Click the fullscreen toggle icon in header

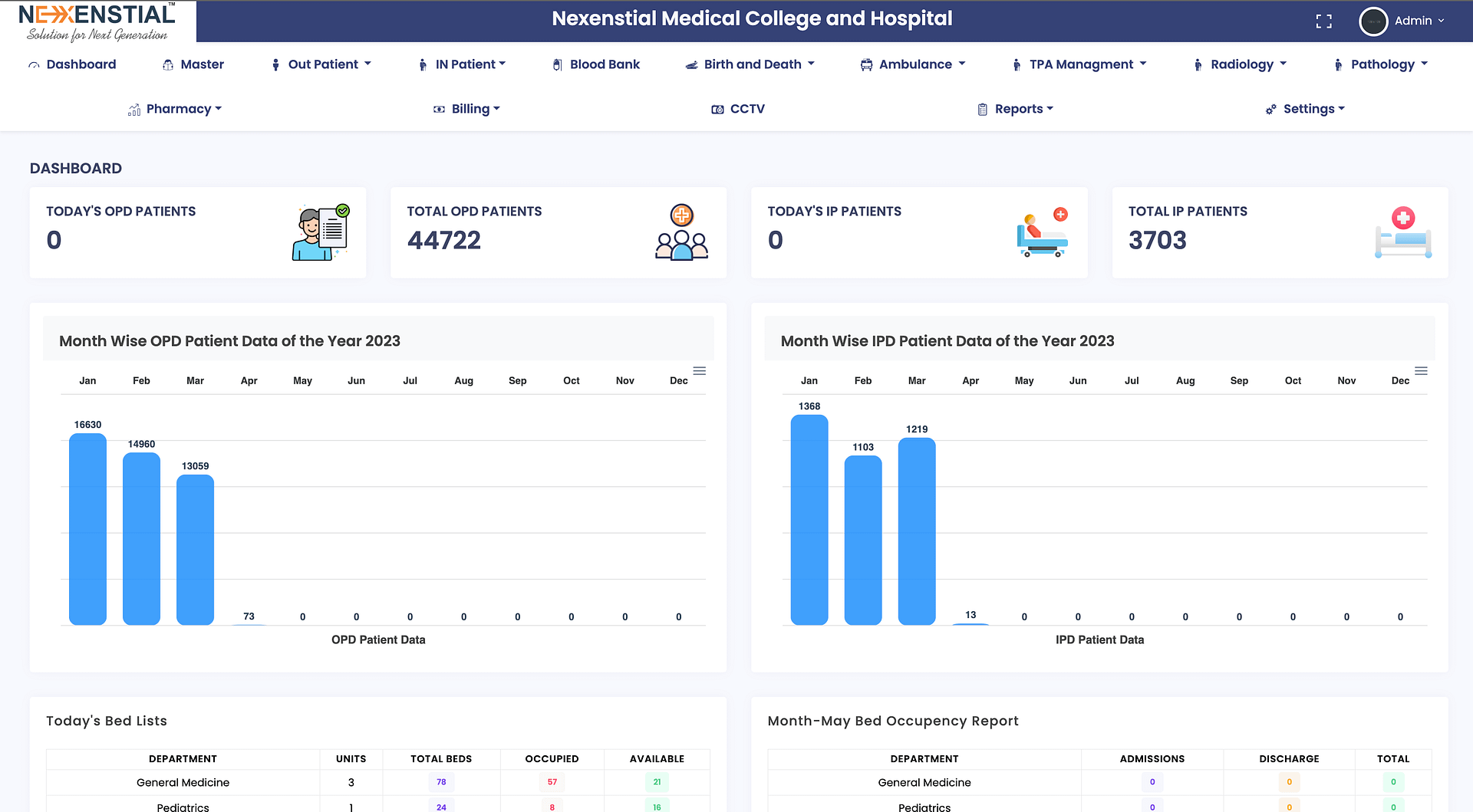coord(1323,21)
